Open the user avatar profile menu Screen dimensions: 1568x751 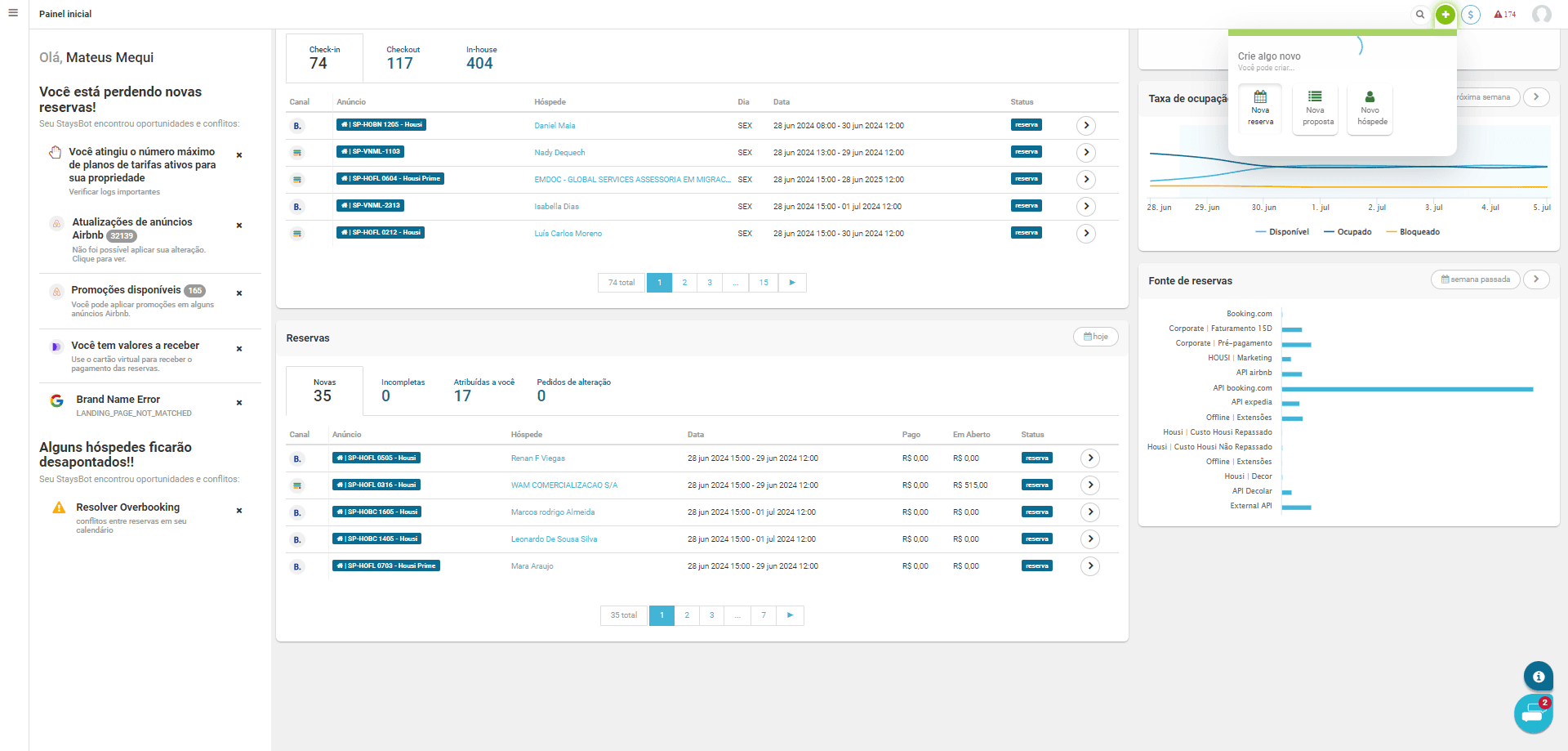(x=1542, y=14)
